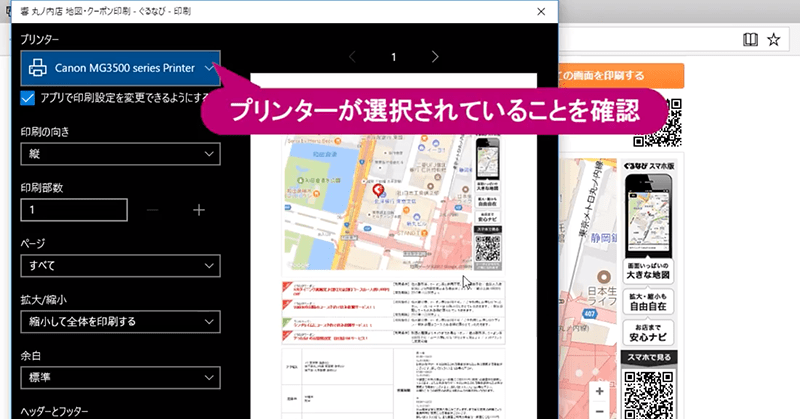Increase copies with the plus button
800x419 pixels.
pos(199,210)
